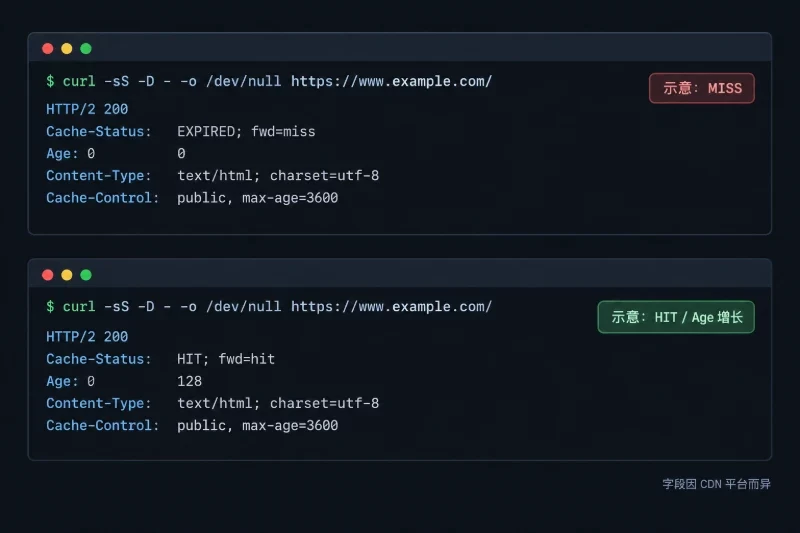Click the Age value '128'
The height and width of the screenshot is (533, 800).
189,382
